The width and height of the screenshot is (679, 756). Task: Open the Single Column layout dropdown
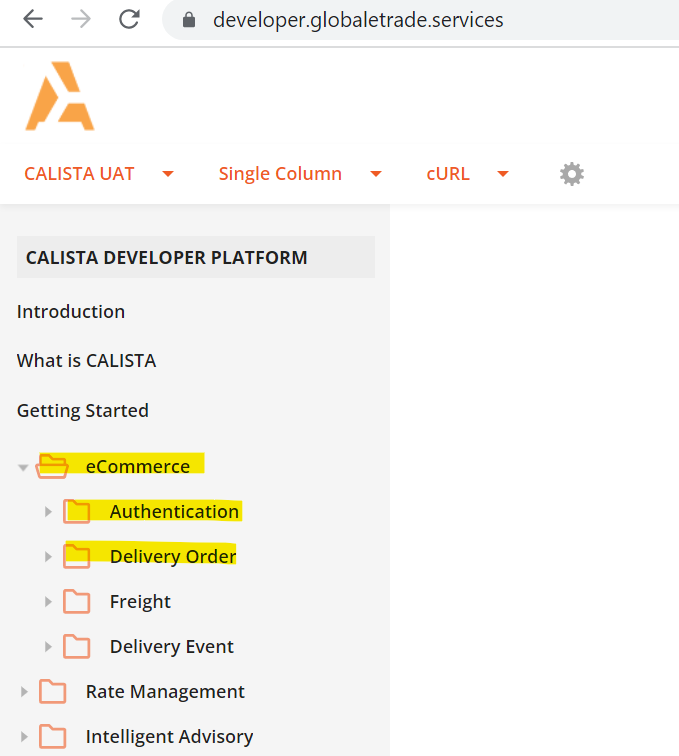click(x=300, y=174)
